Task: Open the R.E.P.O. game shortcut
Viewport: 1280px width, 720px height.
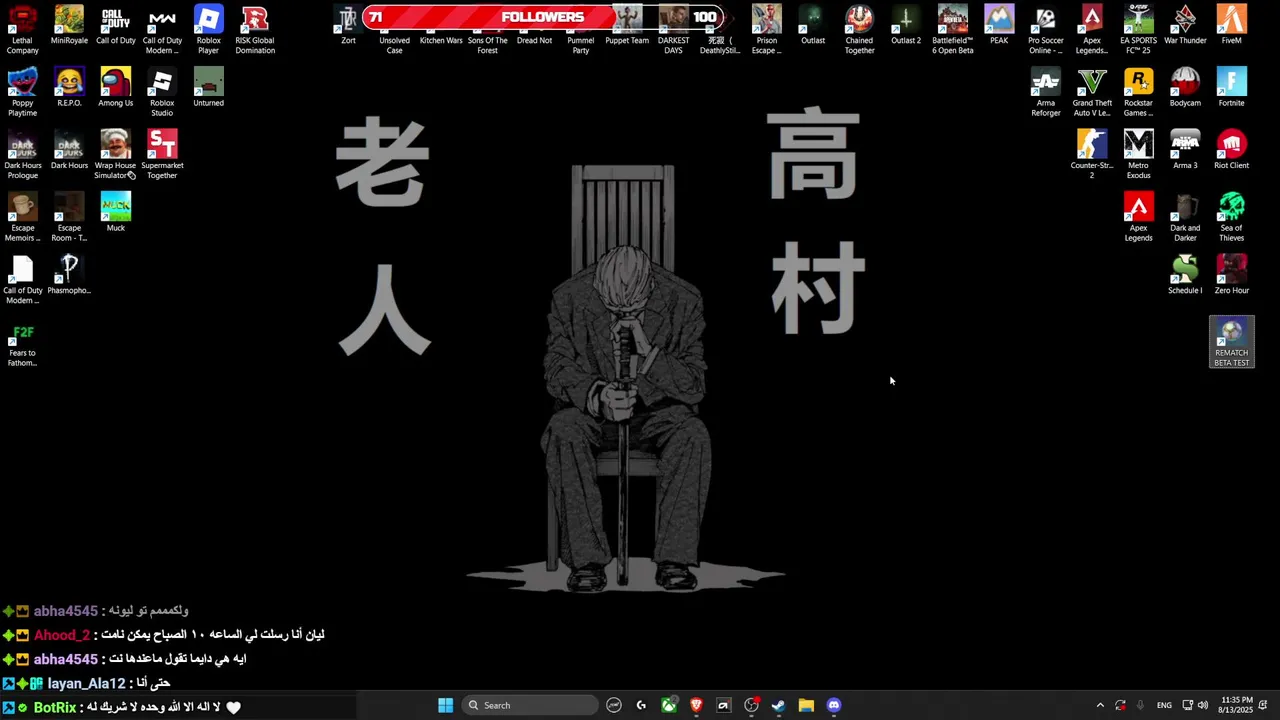Action: point(69,87)
